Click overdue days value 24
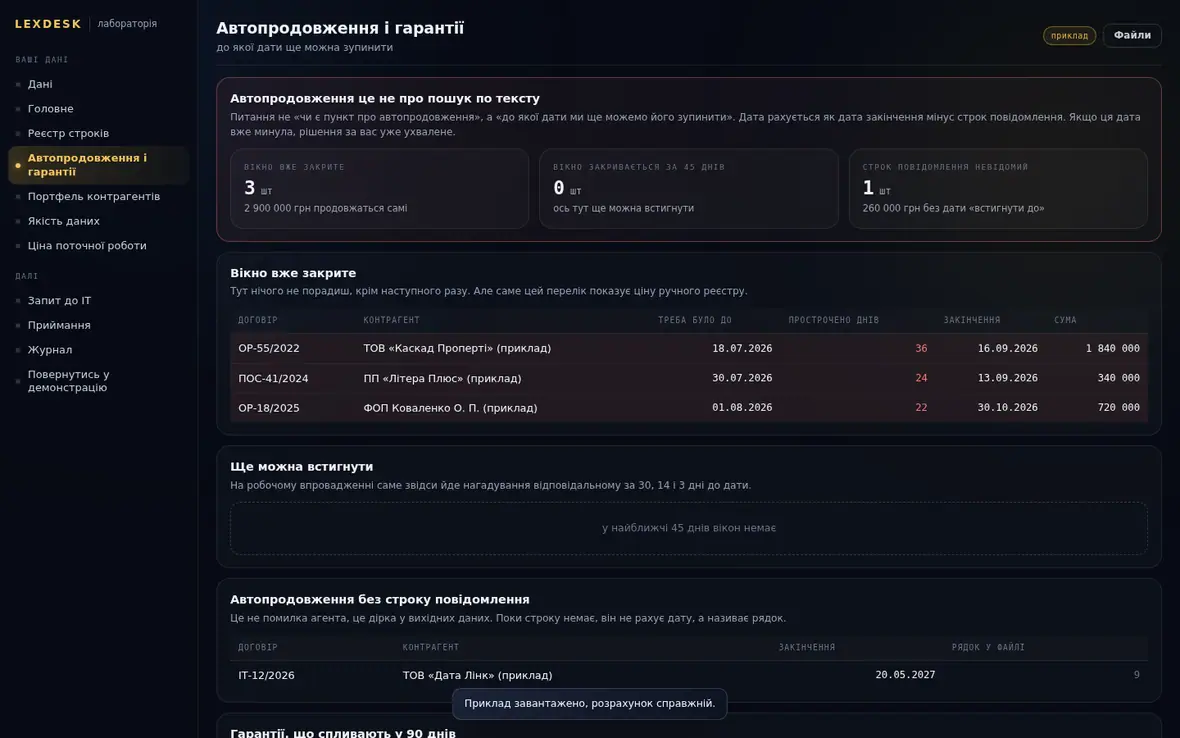Image resolution: width=1180 pixels, height=738 pixels. pos(921,378)
